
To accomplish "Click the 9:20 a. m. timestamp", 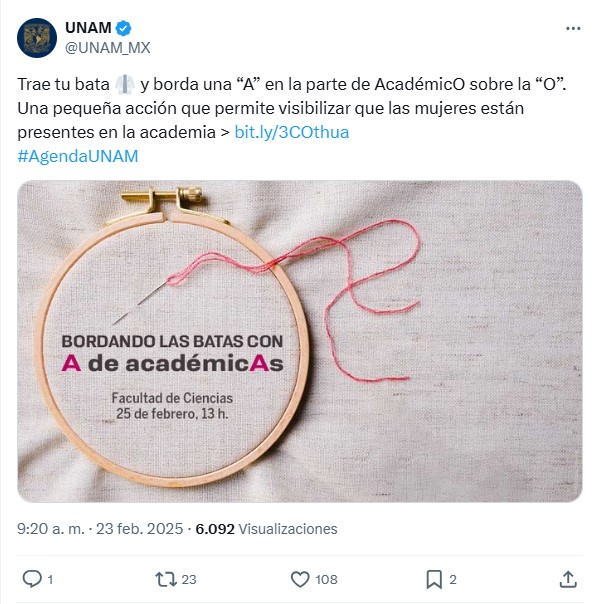I will (x=50, y=528).
